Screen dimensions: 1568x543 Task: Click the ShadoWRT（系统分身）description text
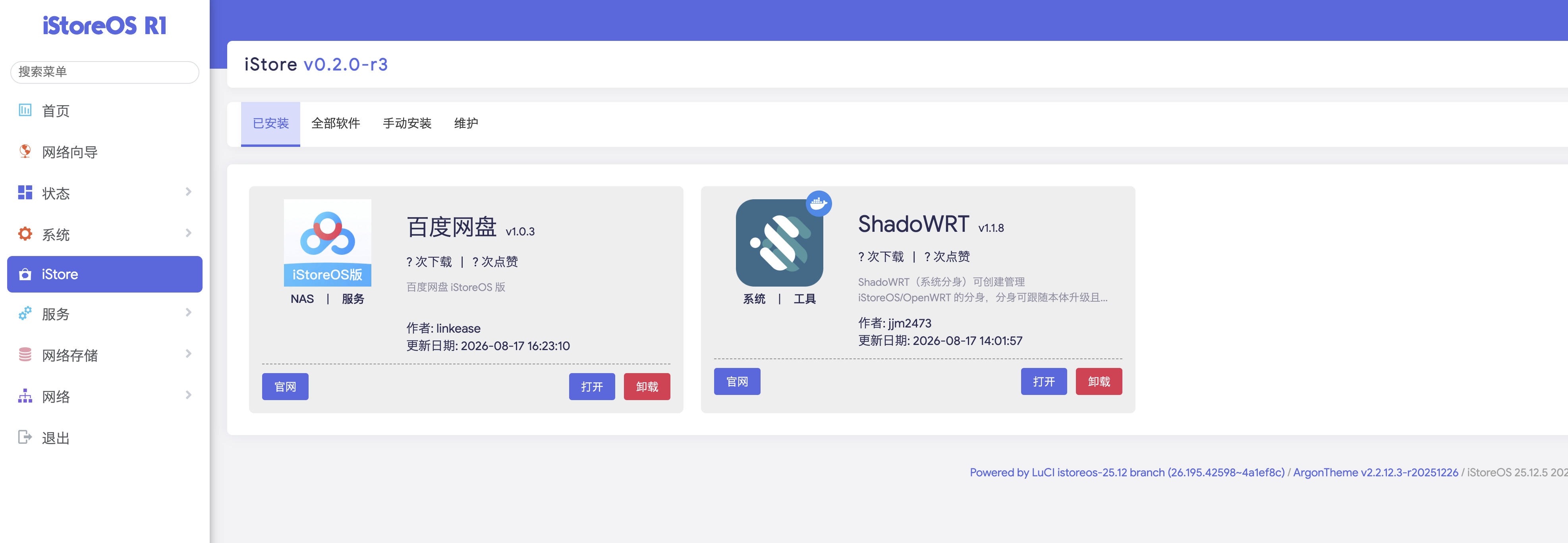(983, 289)
